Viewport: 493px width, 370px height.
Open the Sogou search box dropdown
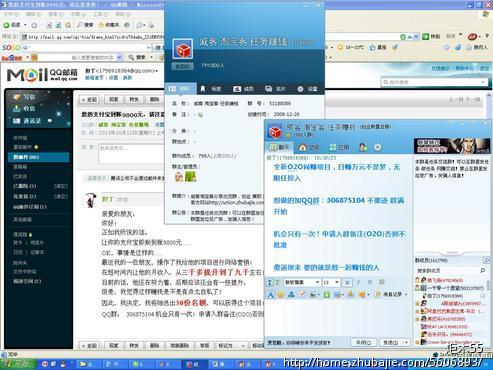[149, 47]
